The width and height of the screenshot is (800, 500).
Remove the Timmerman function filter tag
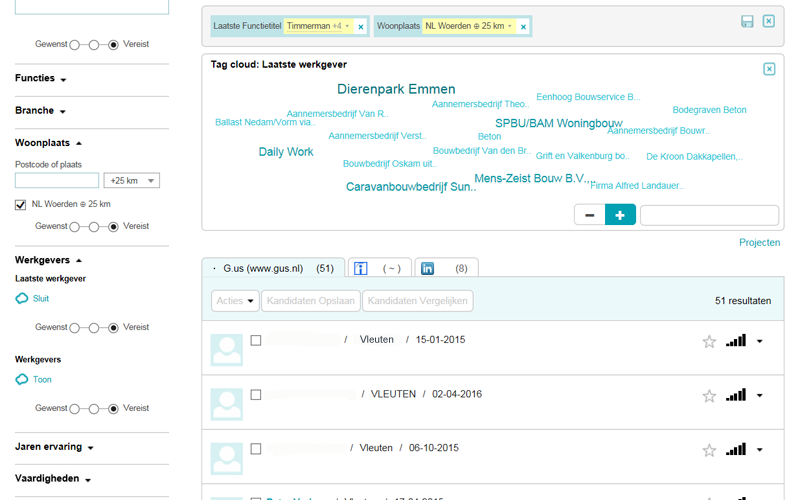(x=360, y=27)
